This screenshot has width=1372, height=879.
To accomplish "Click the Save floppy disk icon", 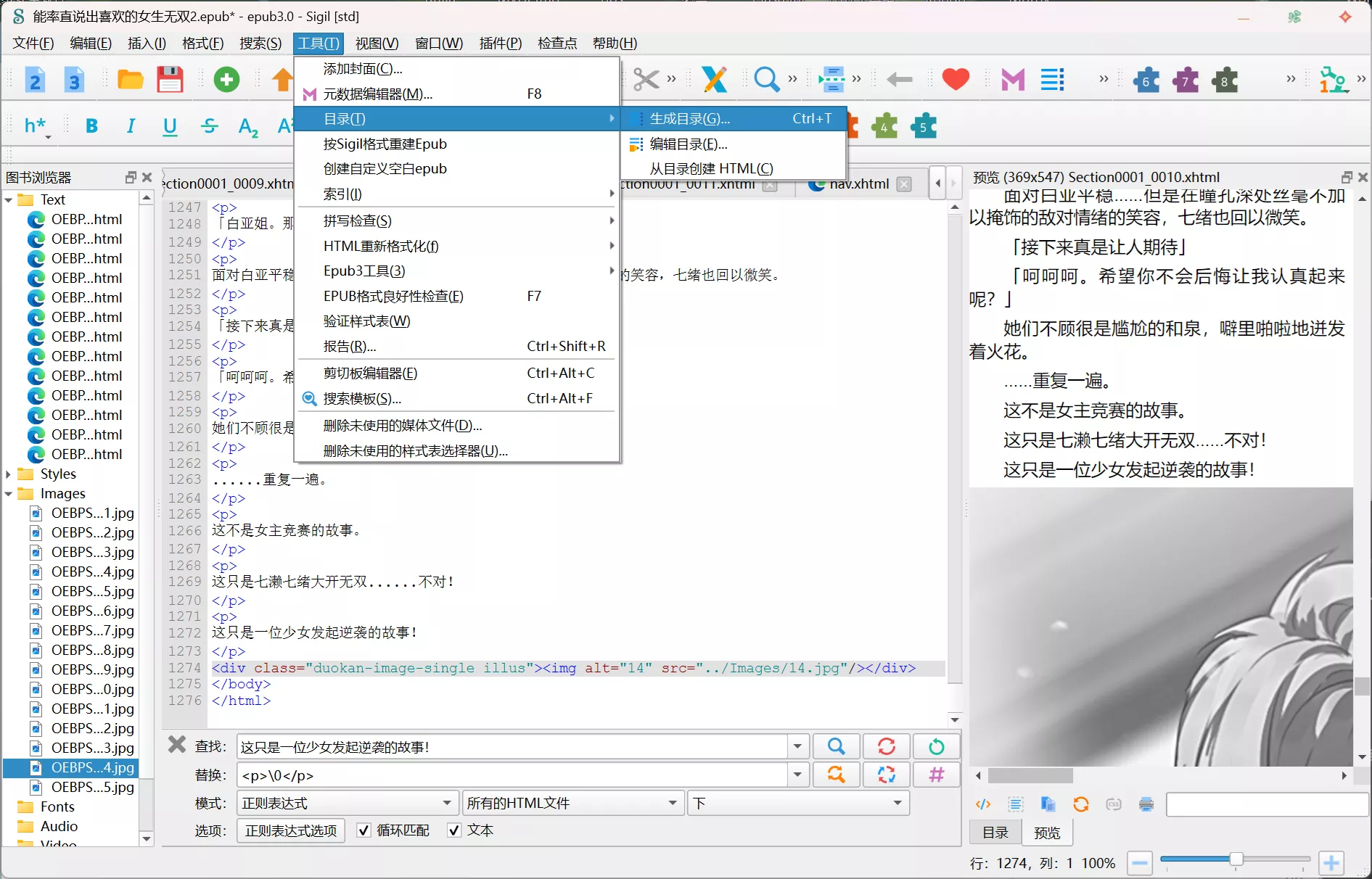I will point(170,79).
